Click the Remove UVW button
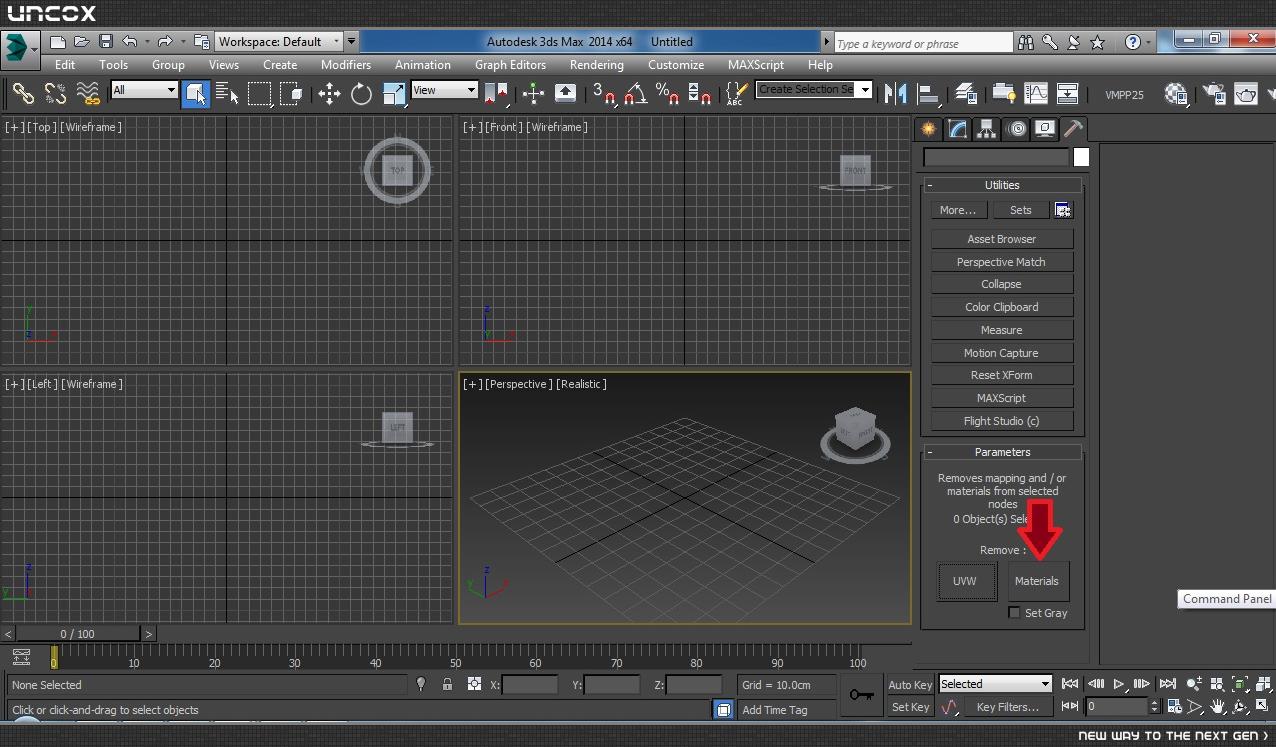1276x747 pixels. pyautogui.click(x=965, y=581)
